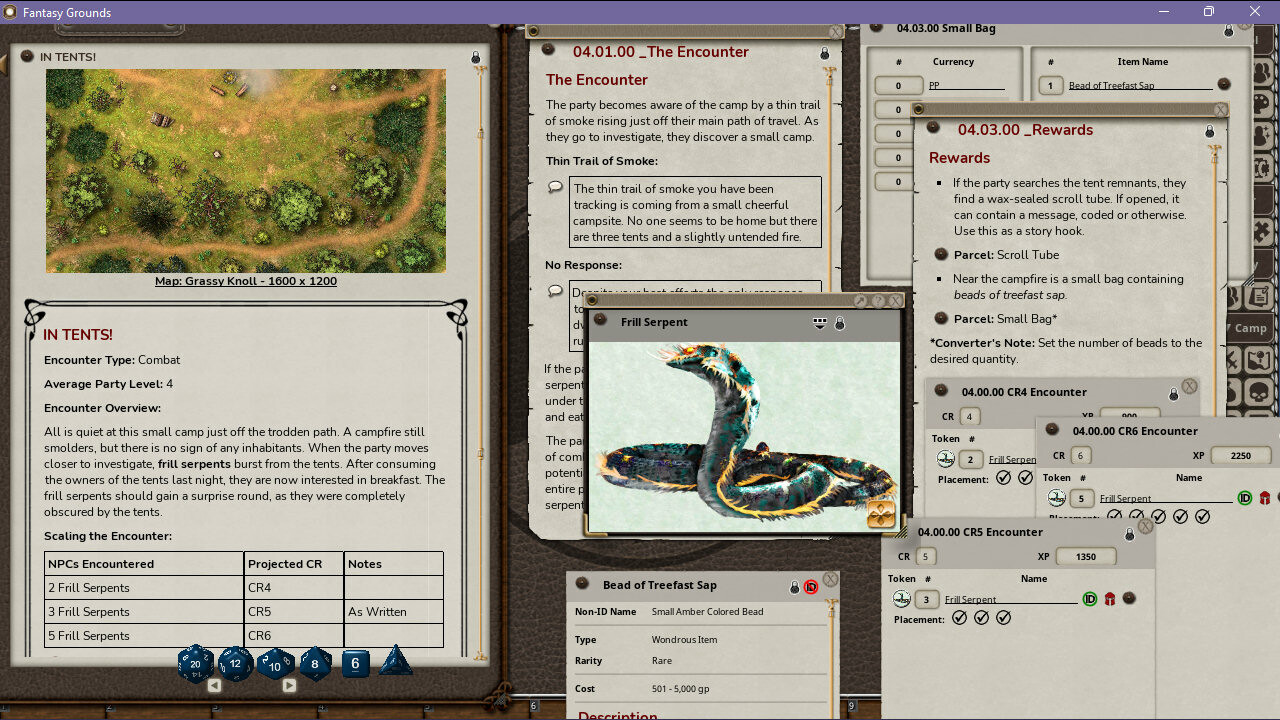Image resolution: width=1280 pixels, height=720 pixels.
Task: Toggle the non-ID status on Bead of Treefast Sap
Action: [810, 587]
